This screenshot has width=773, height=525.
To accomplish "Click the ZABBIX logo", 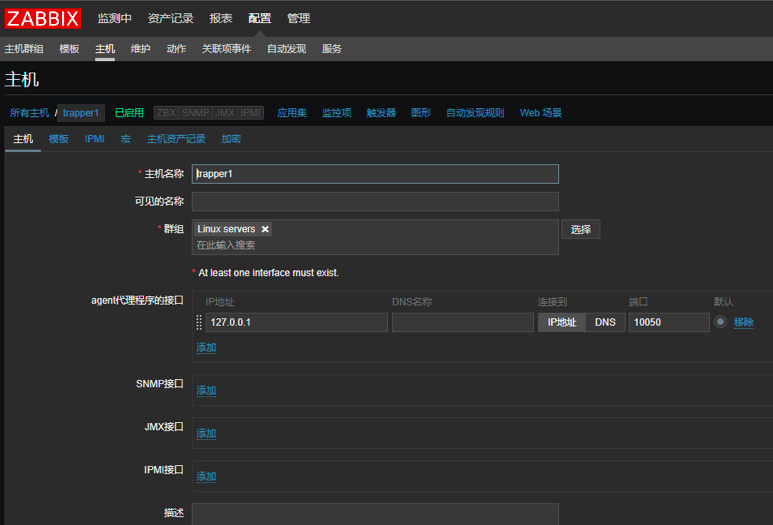I will pos(42,19).
